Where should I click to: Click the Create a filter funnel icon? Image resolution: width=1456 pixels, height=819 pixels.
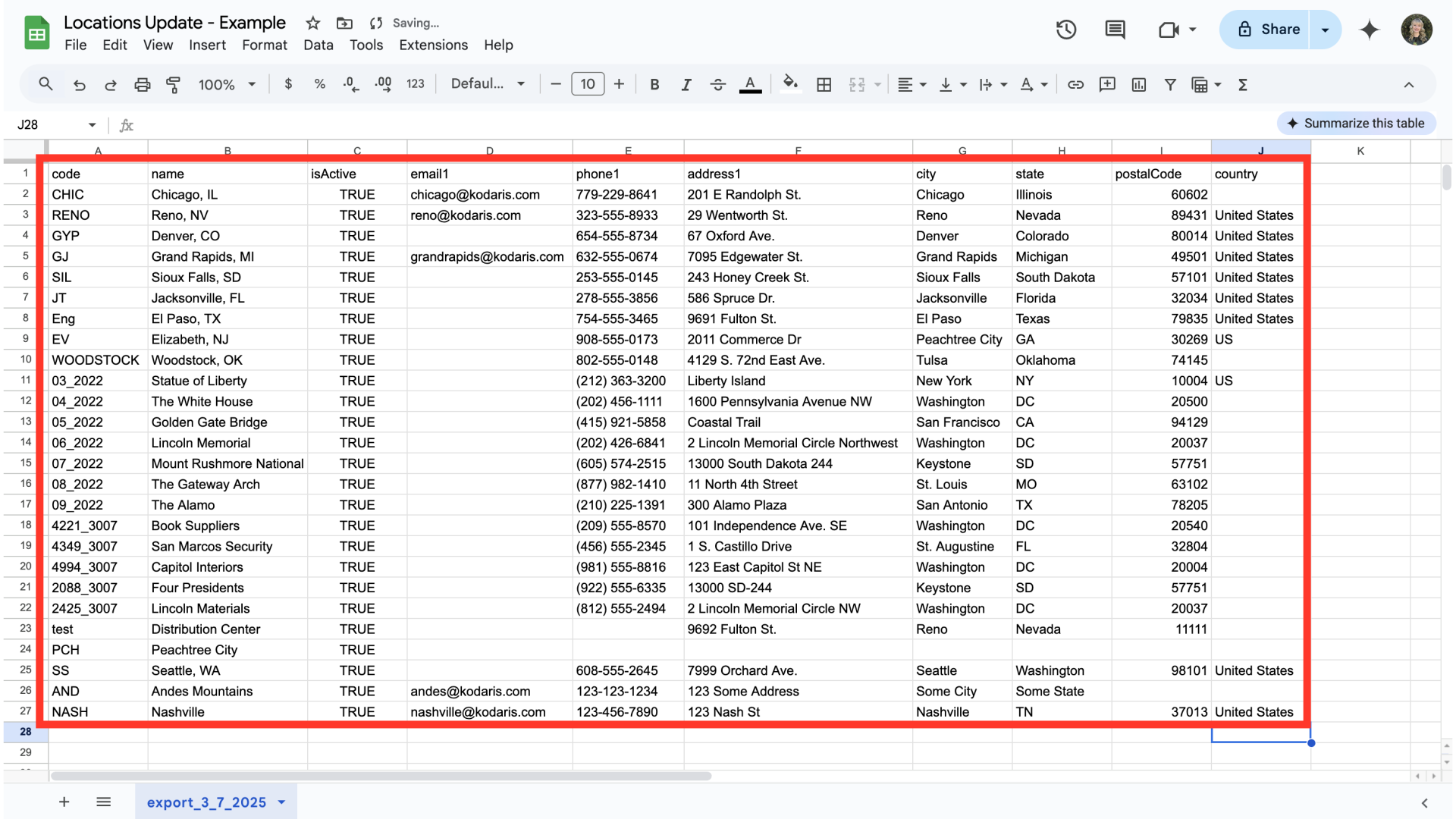click(x=1170, y=85)
